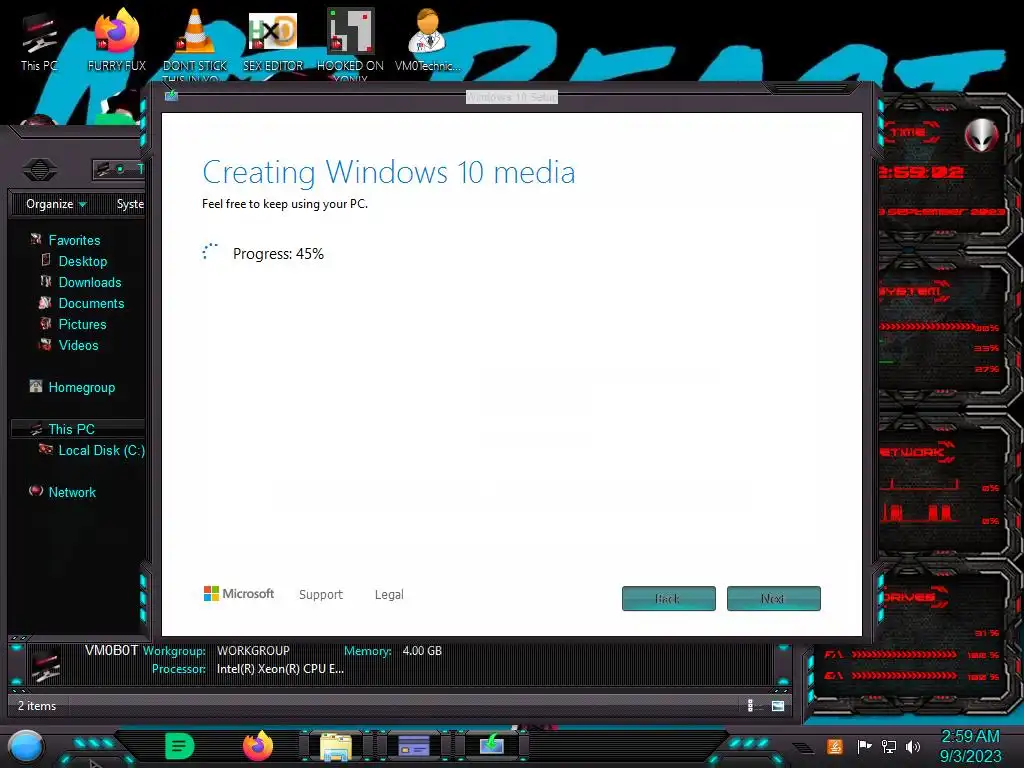This screenshot has width=1024, height=768.
Task: Open Documents in Explorer sidebar
Action: click(91, 303)
